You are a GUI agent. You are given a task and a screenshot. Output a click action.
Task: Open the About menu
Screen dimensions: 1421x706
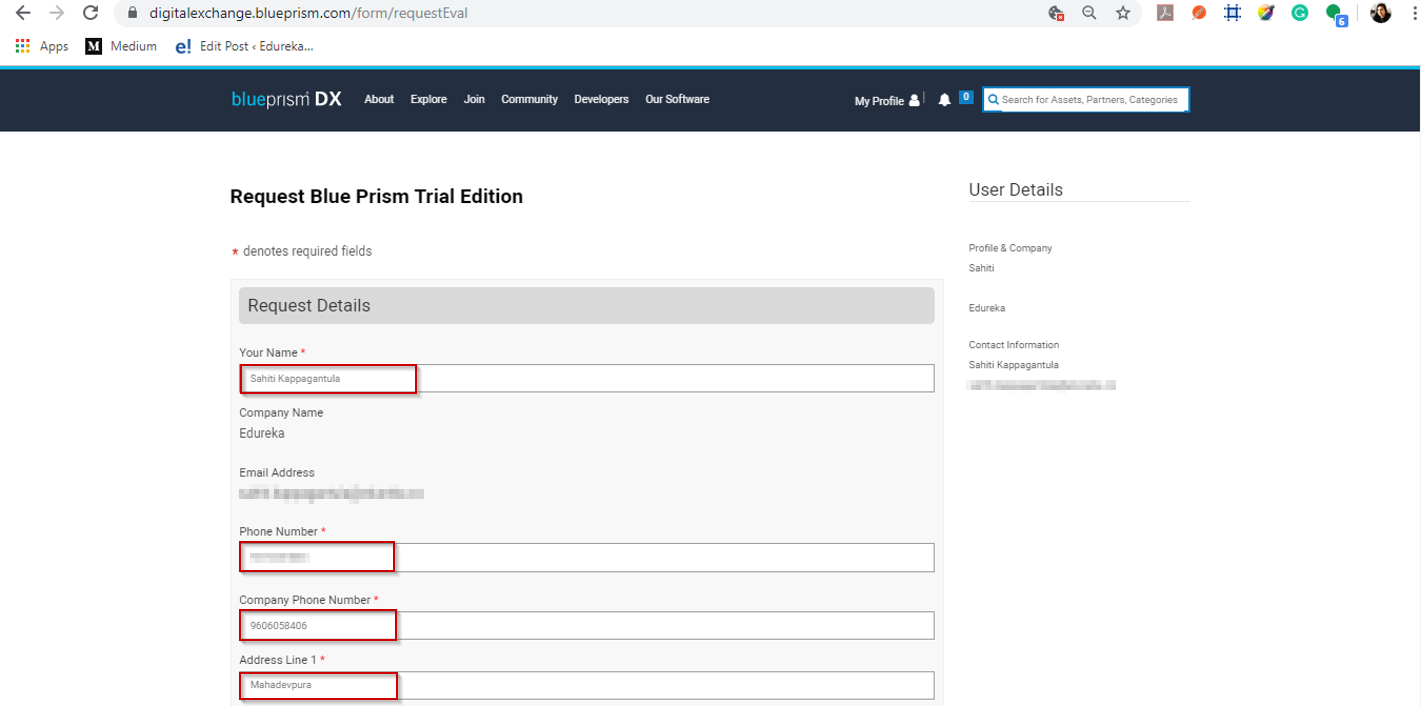[x=379, y=99]
